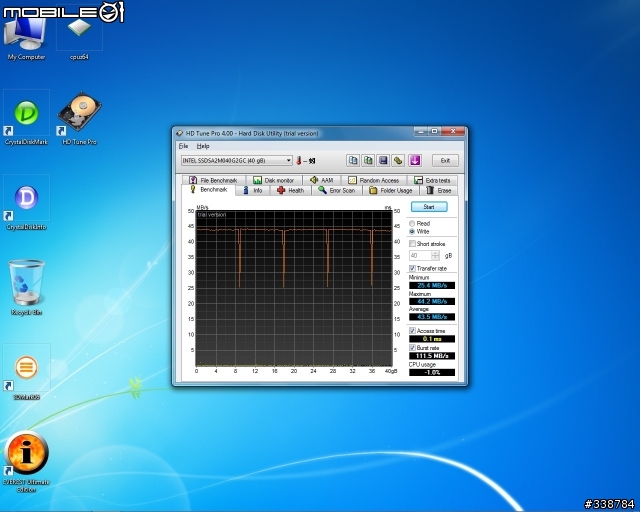Open My Computer desktop icon
The width and height of the screenshot is (640, 512).
pos(26,37)
